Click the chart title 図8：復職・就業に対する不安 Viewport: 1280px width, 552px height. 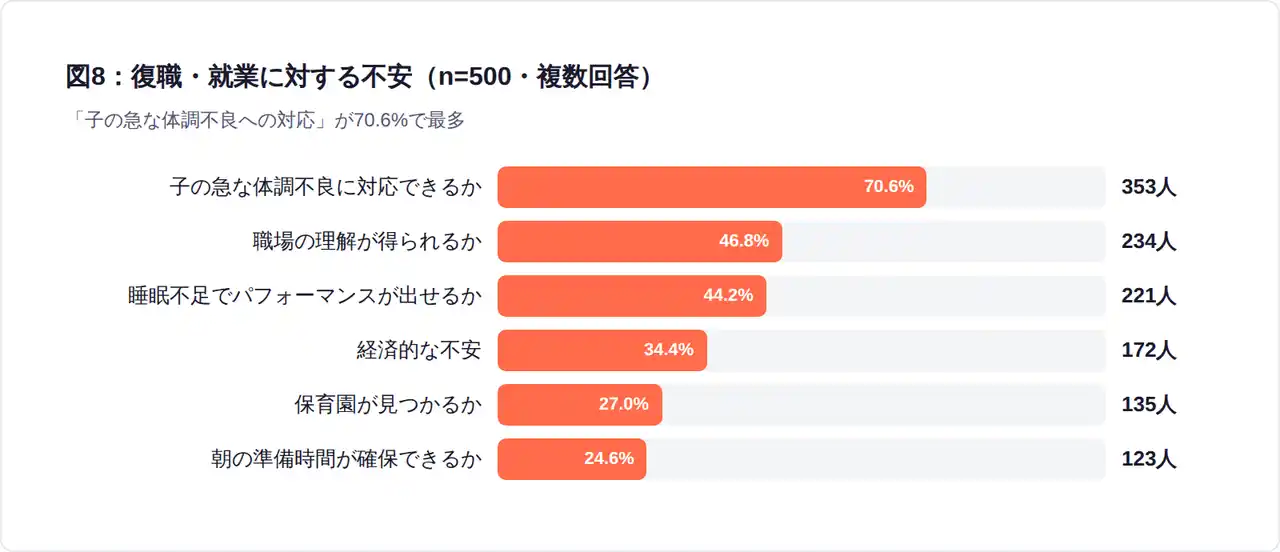(360, 77)
